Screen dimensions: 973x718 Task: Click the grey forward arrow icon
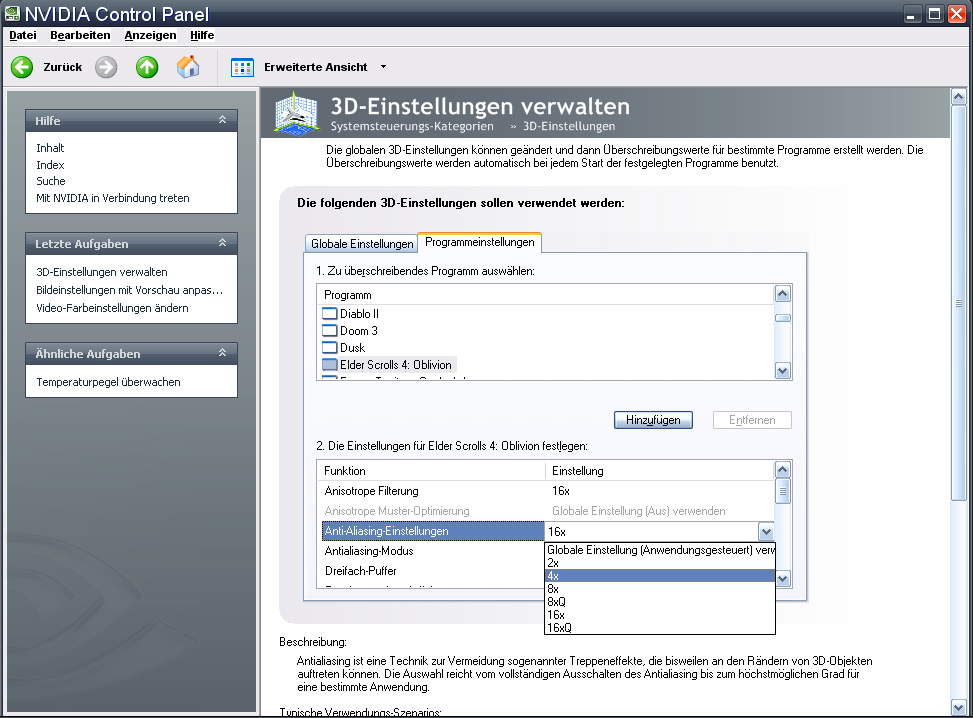(x=106, y=67)
